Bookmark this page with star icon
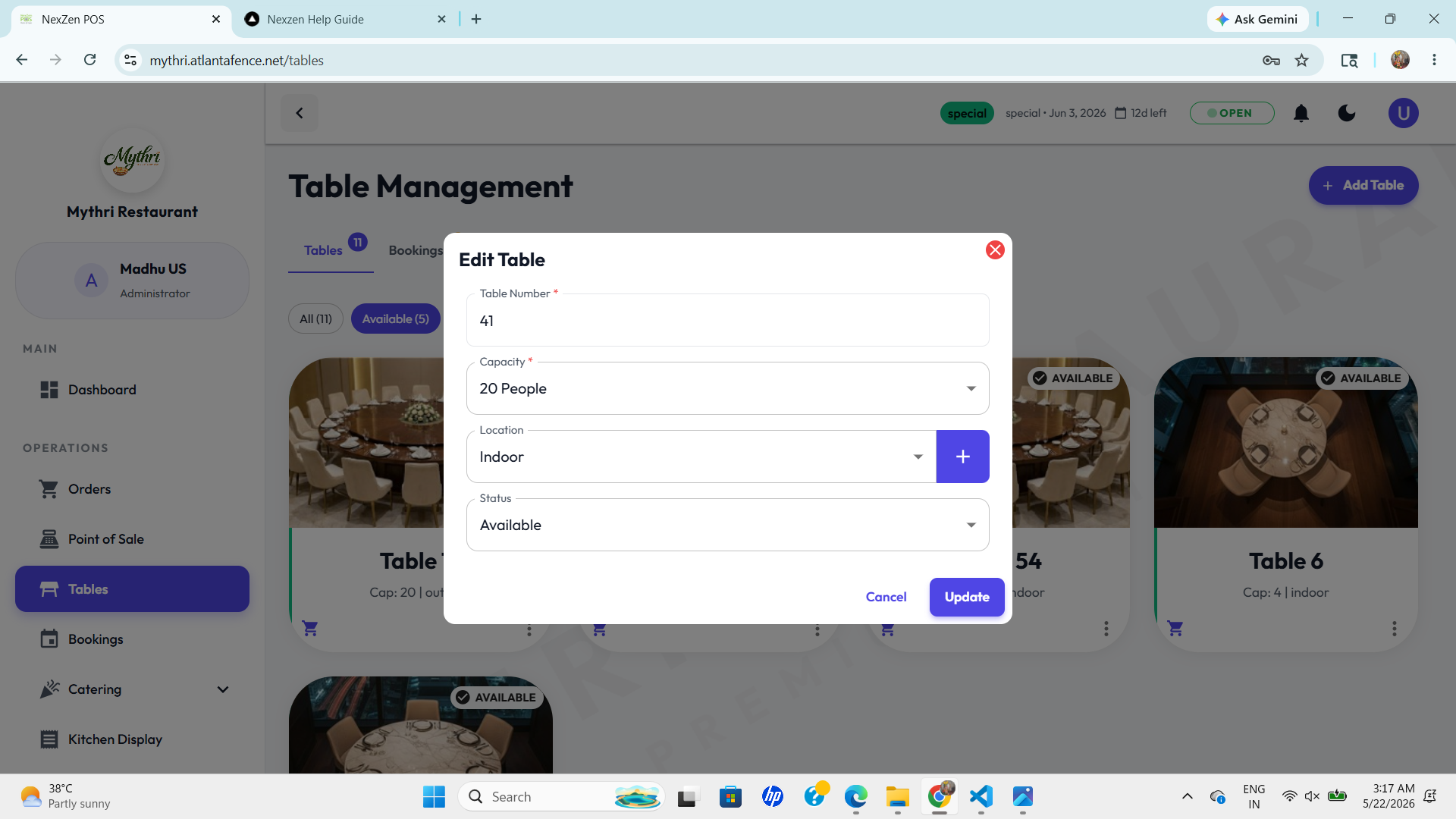 [1302, 60]
